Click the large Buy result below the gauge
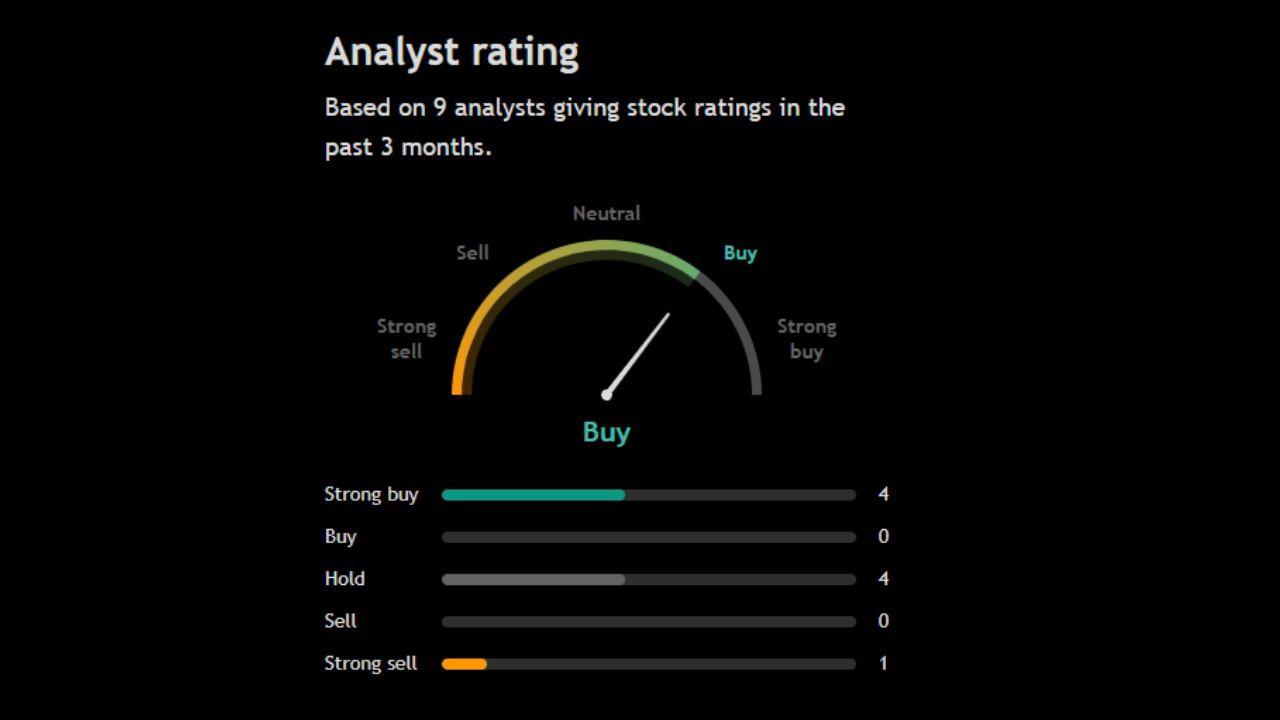Image resolution: width=1280 pixels, height=720 pixels. pyautogui.click(x=606, y=432)
